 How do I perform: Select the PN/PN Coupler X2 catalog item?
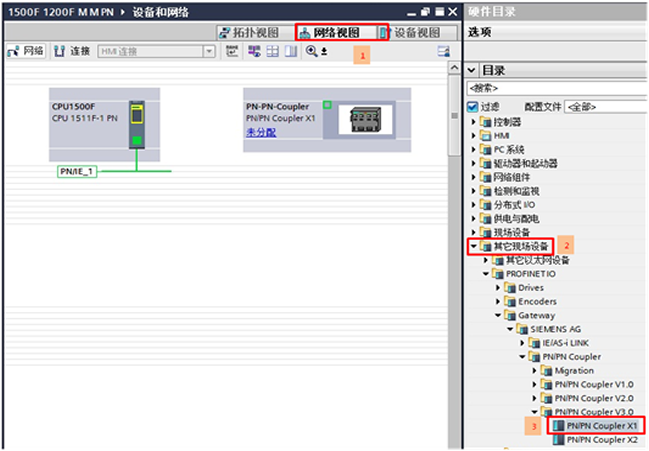pyautogui.click(x=596, y=439)
